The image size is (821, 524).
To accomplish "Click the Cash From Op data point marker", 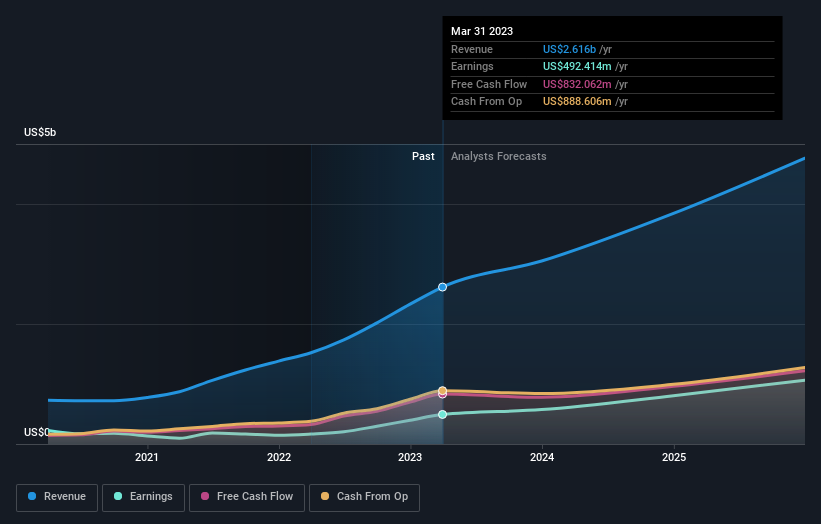I will [442, 391].
